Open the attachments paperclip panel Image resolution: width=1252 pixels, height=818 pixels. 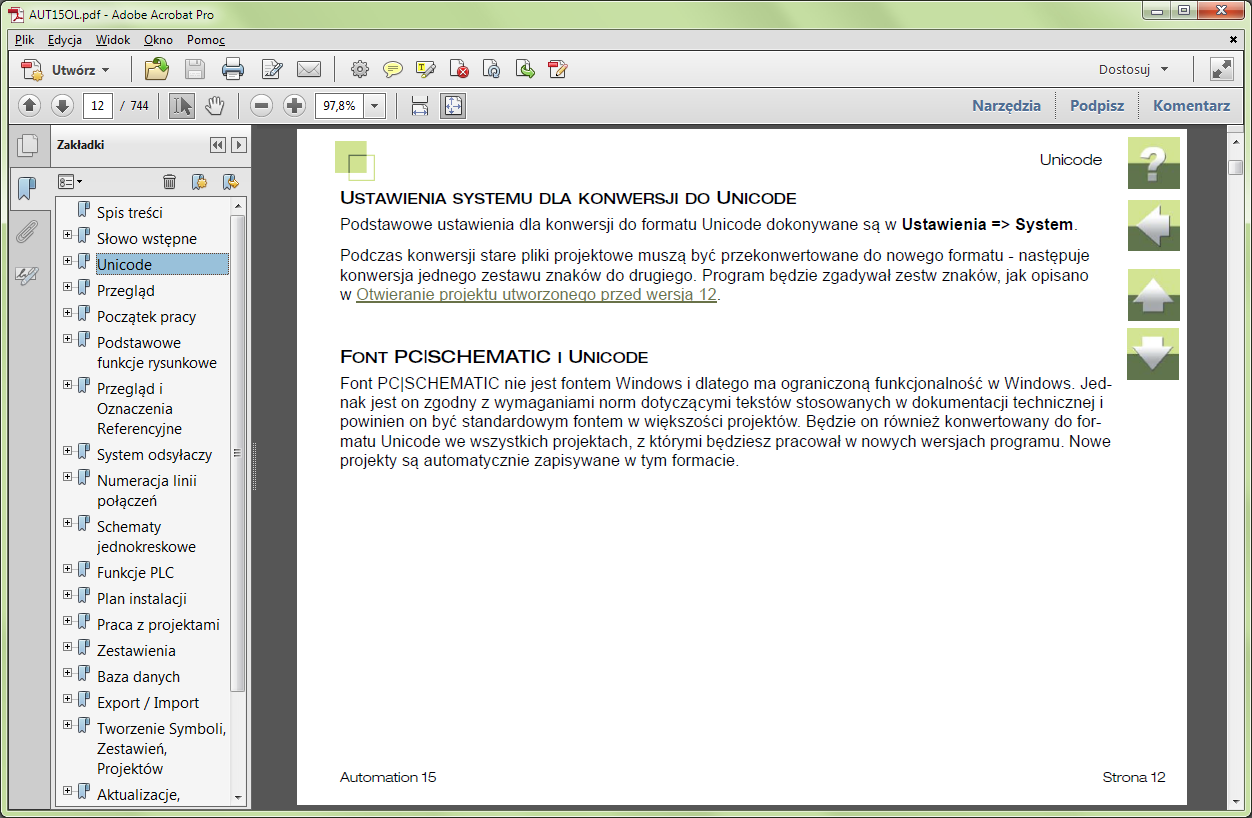click(x=27, y=232)
